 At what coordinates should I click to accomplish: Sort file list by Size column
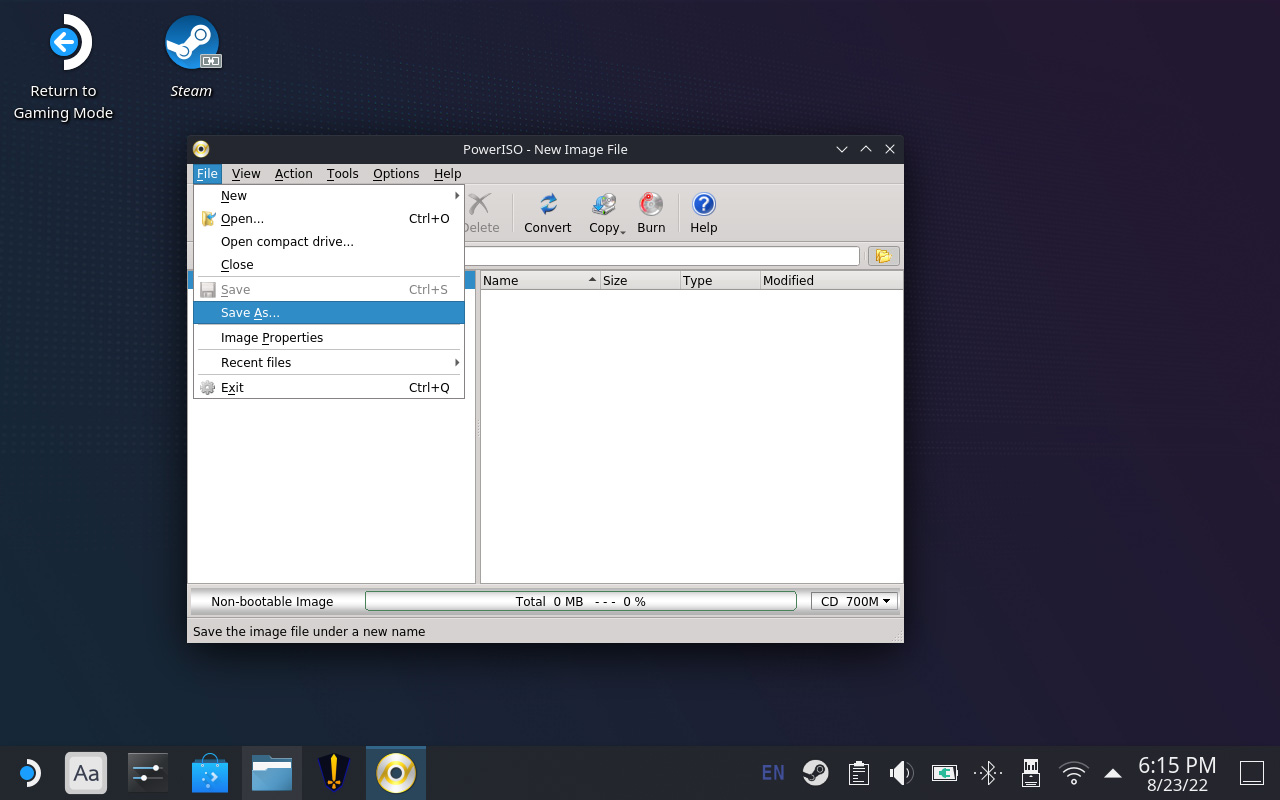tap(640, 280)
